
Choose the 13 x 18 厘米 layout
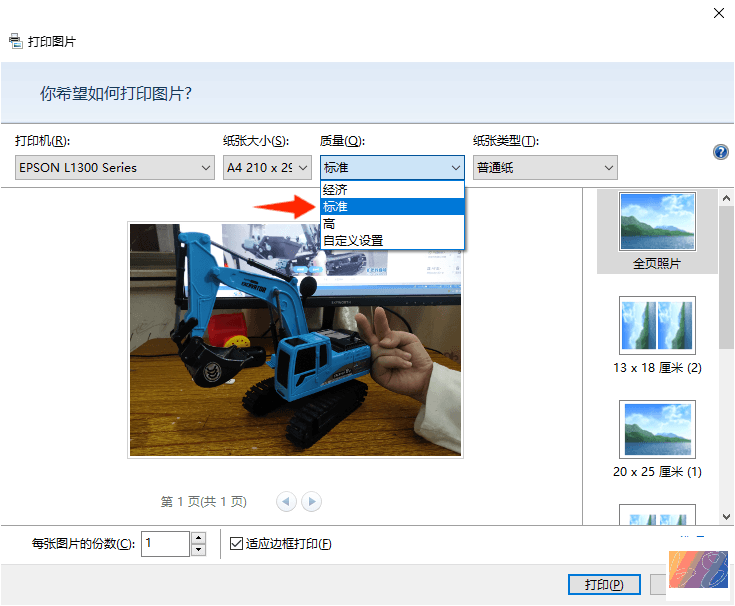(x=657, y=334)
